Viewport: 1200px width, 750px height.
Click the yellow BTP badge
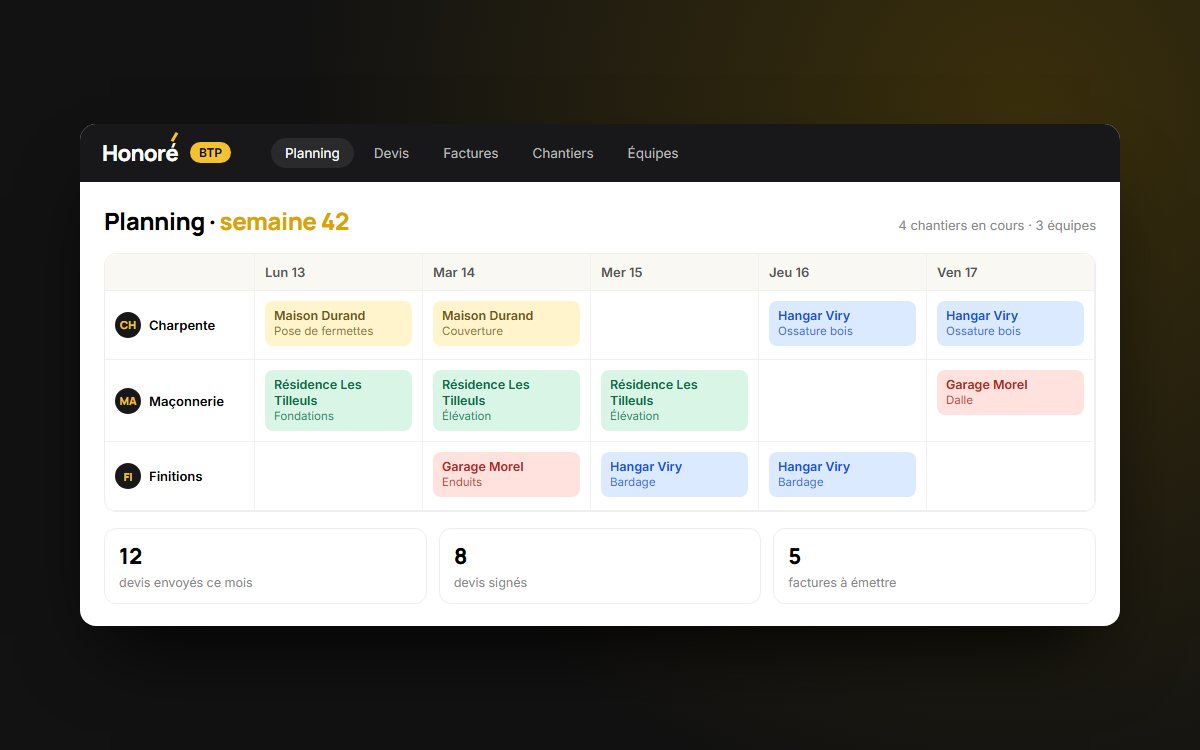[x=210, y=153]
